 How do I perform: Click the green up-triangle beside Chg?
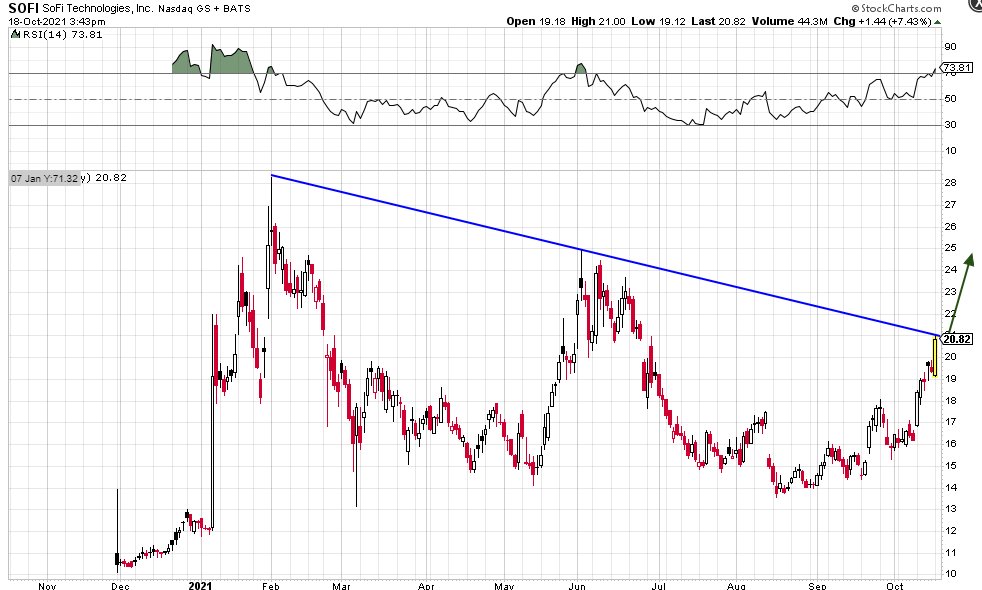click(938, 22)
